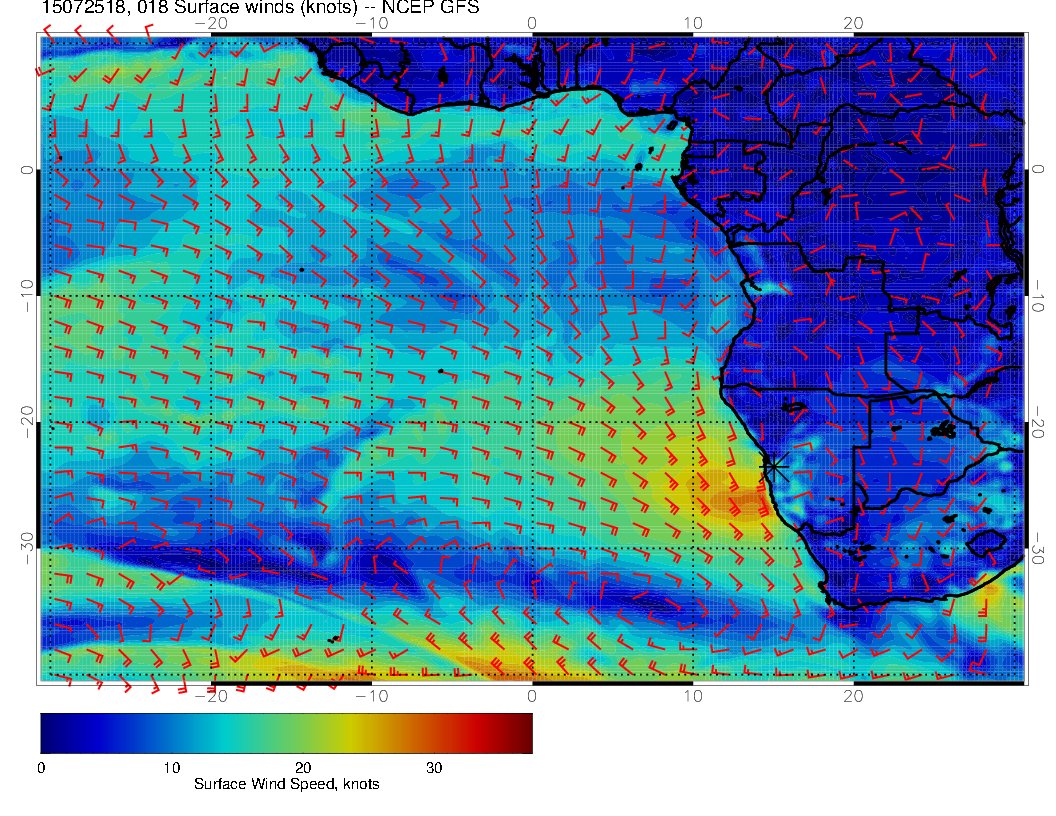Click the '0' longitude label on the bottom axis
Screen dimensions: 1056x816
point(532,695)
